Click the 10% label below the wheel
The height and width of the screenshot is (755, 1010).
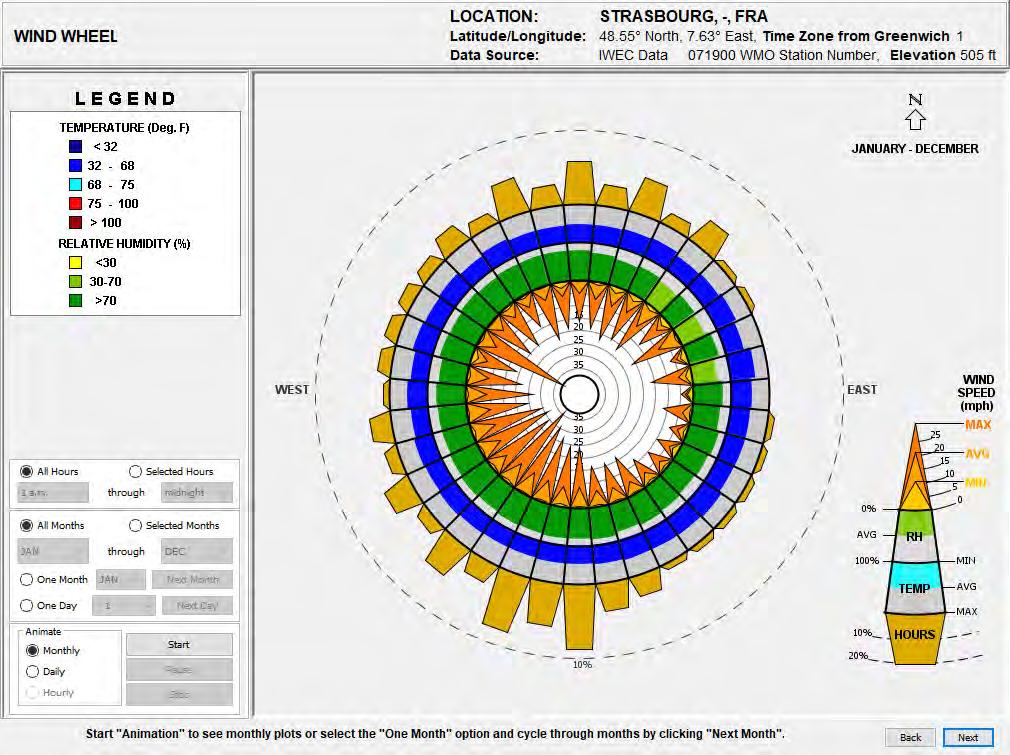click(582, 665)
